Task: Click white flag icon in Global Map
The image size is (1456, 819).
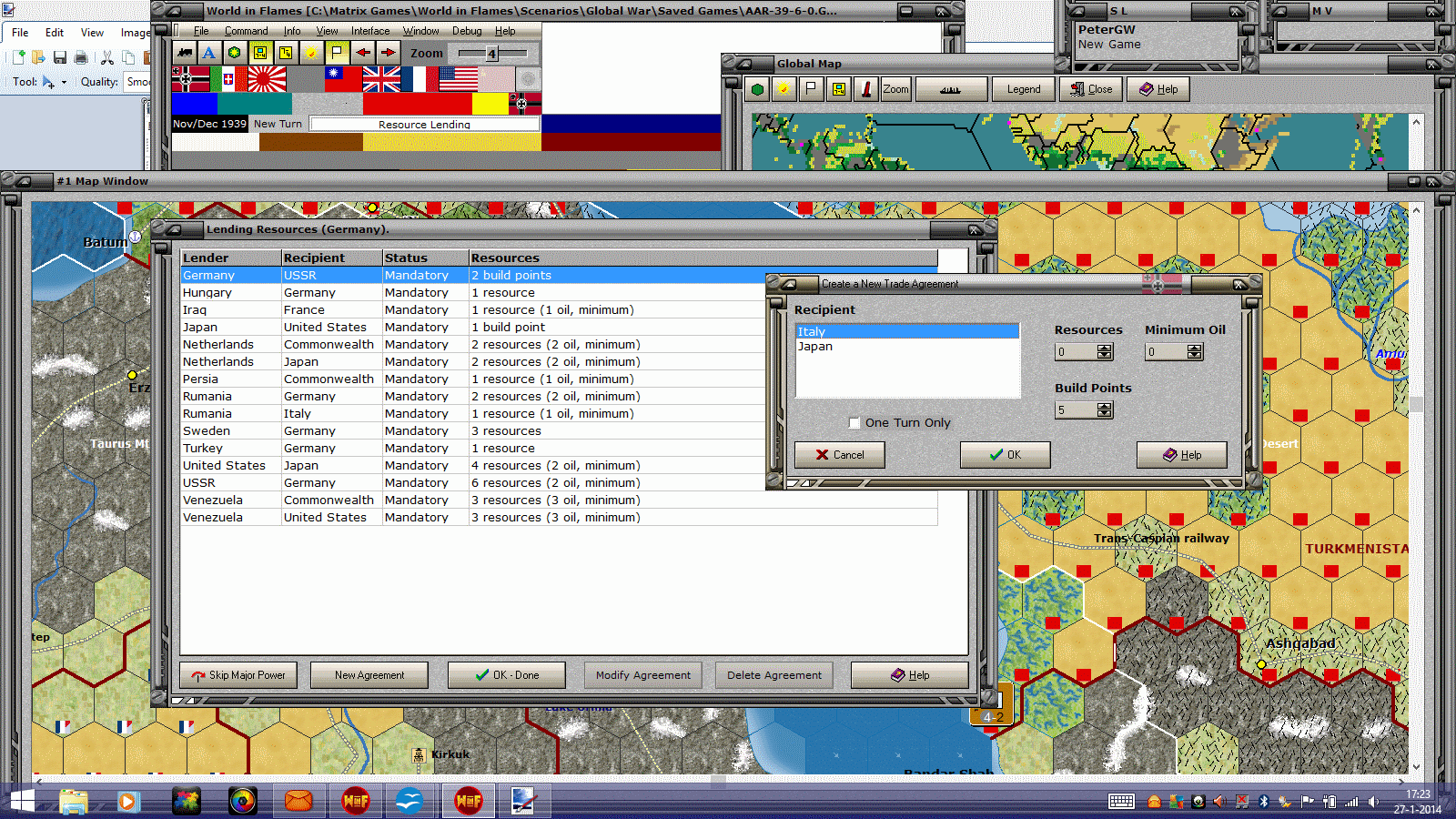Action: point(810,89)
